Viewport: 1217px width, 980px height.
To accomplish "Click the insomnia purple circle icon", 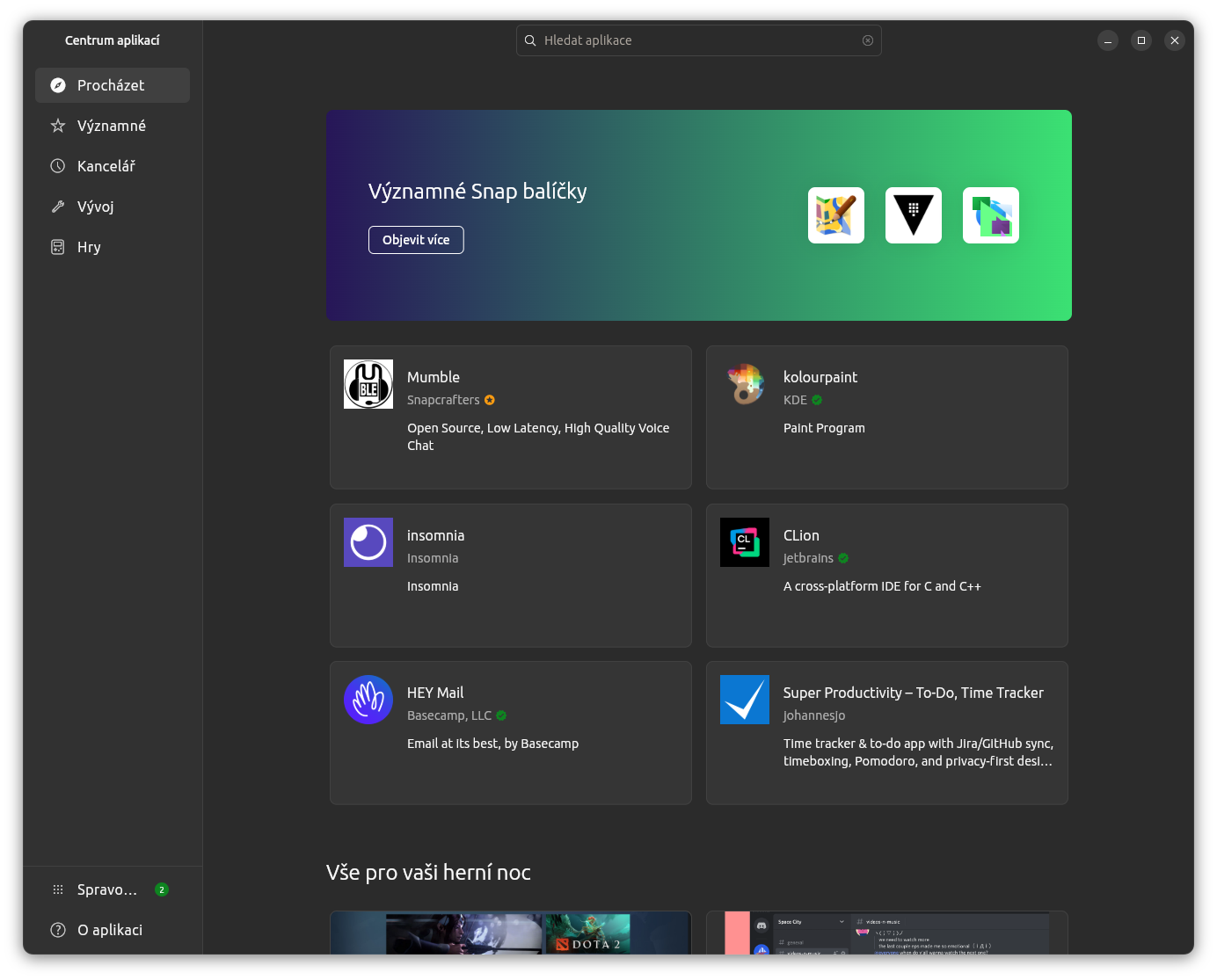I will pos(368,542).
